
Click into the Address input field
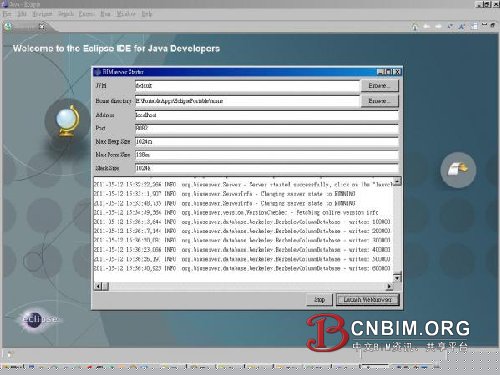tap(266, 115)
